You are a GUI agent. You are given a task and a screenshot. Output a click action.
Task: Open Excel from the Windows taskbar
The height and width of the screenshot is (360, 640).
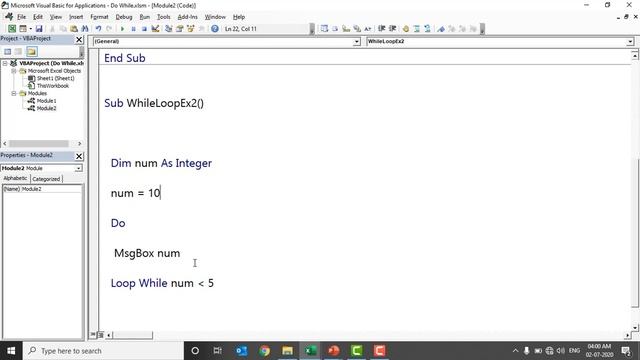coord(311,351)
